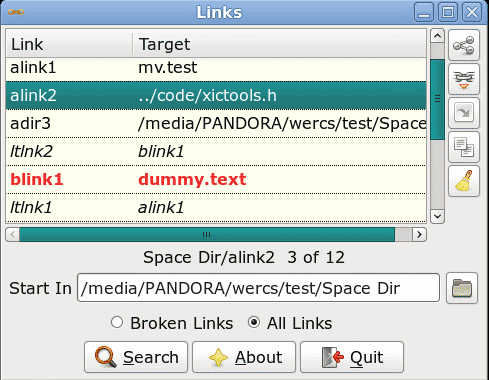Select the ltlnk2 row
The width and height of the screenshot is (489, 380).
click(216, 152)
